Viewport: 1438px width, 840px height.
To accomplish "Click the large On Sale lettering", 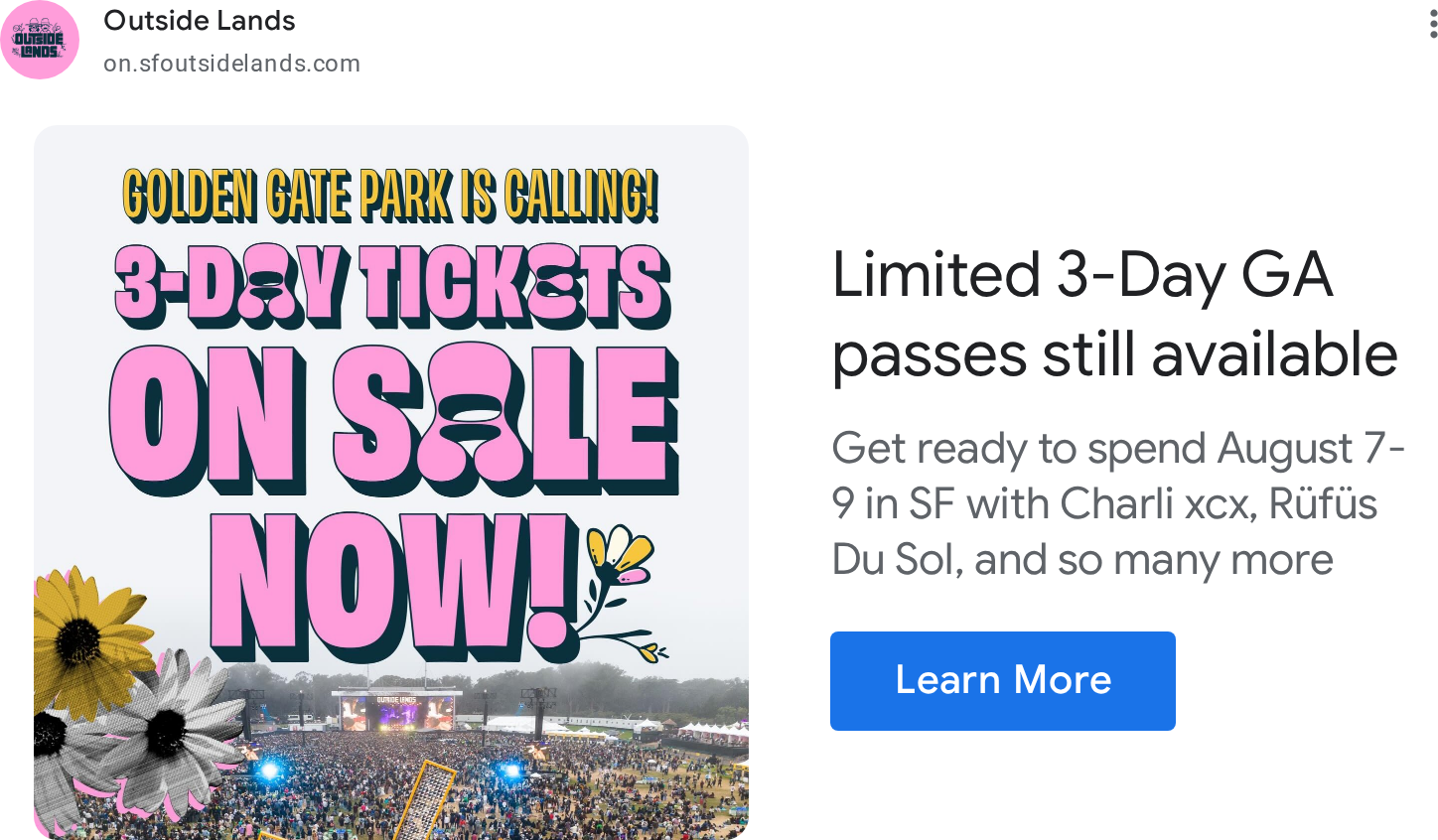I will [394, 420].
